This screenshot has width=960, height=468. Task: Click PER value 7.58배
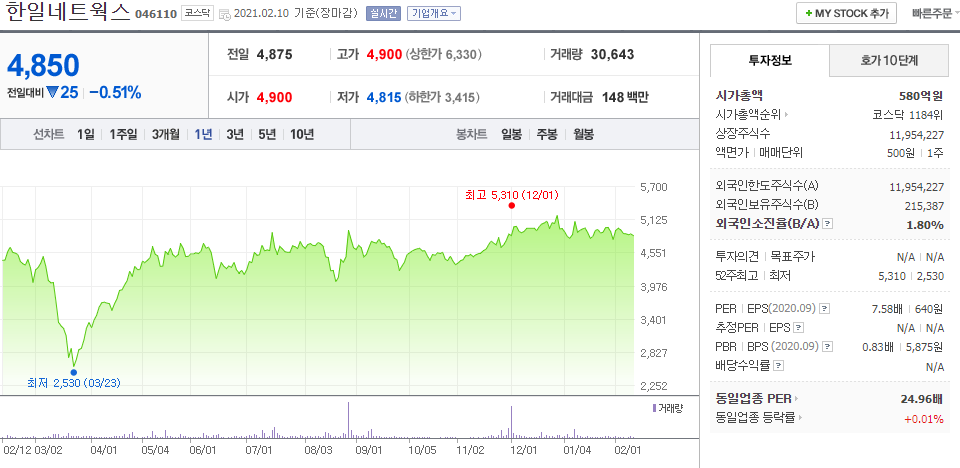889,309
